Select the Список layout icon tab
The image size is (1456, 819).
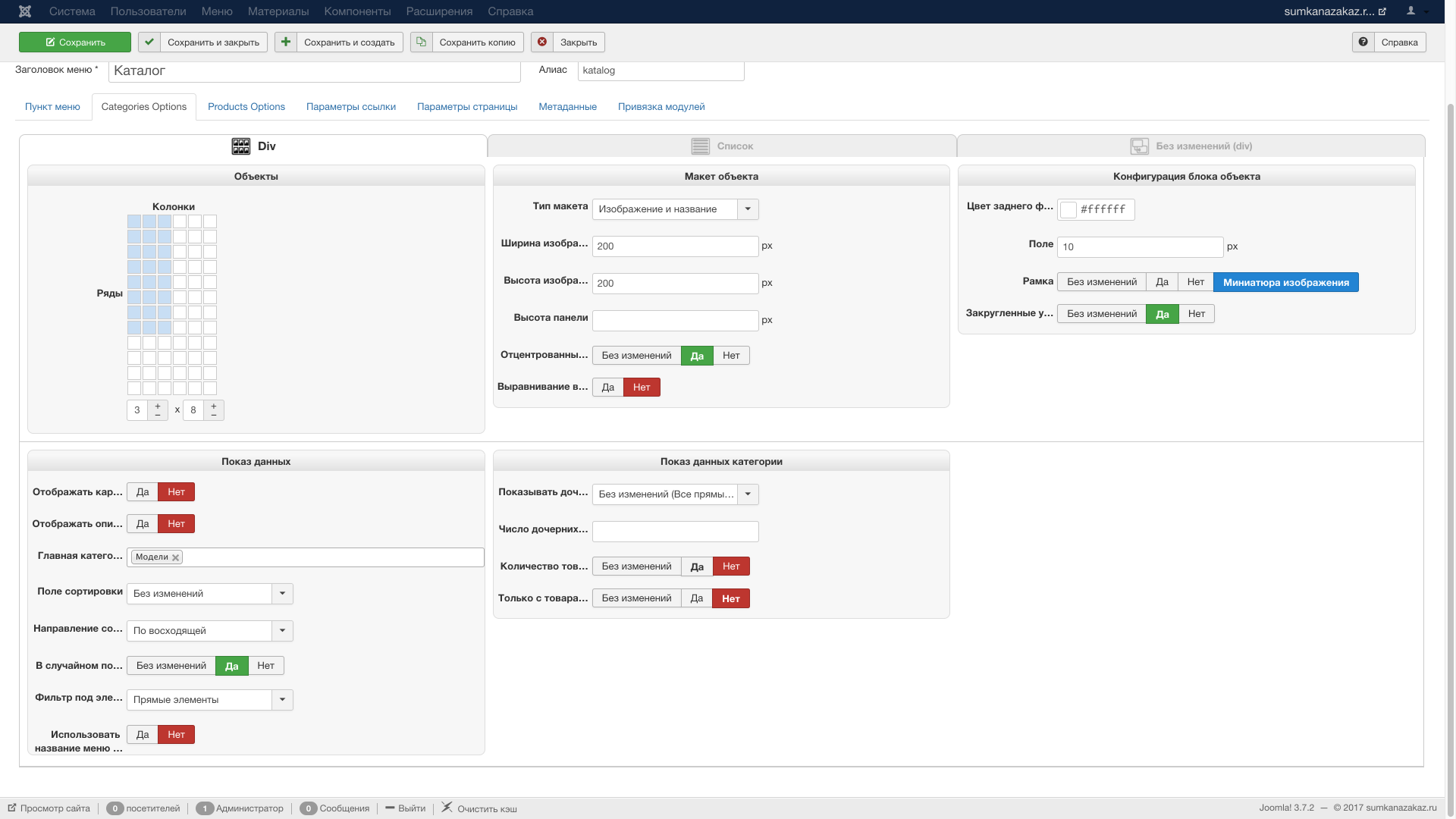coord(700,146)
